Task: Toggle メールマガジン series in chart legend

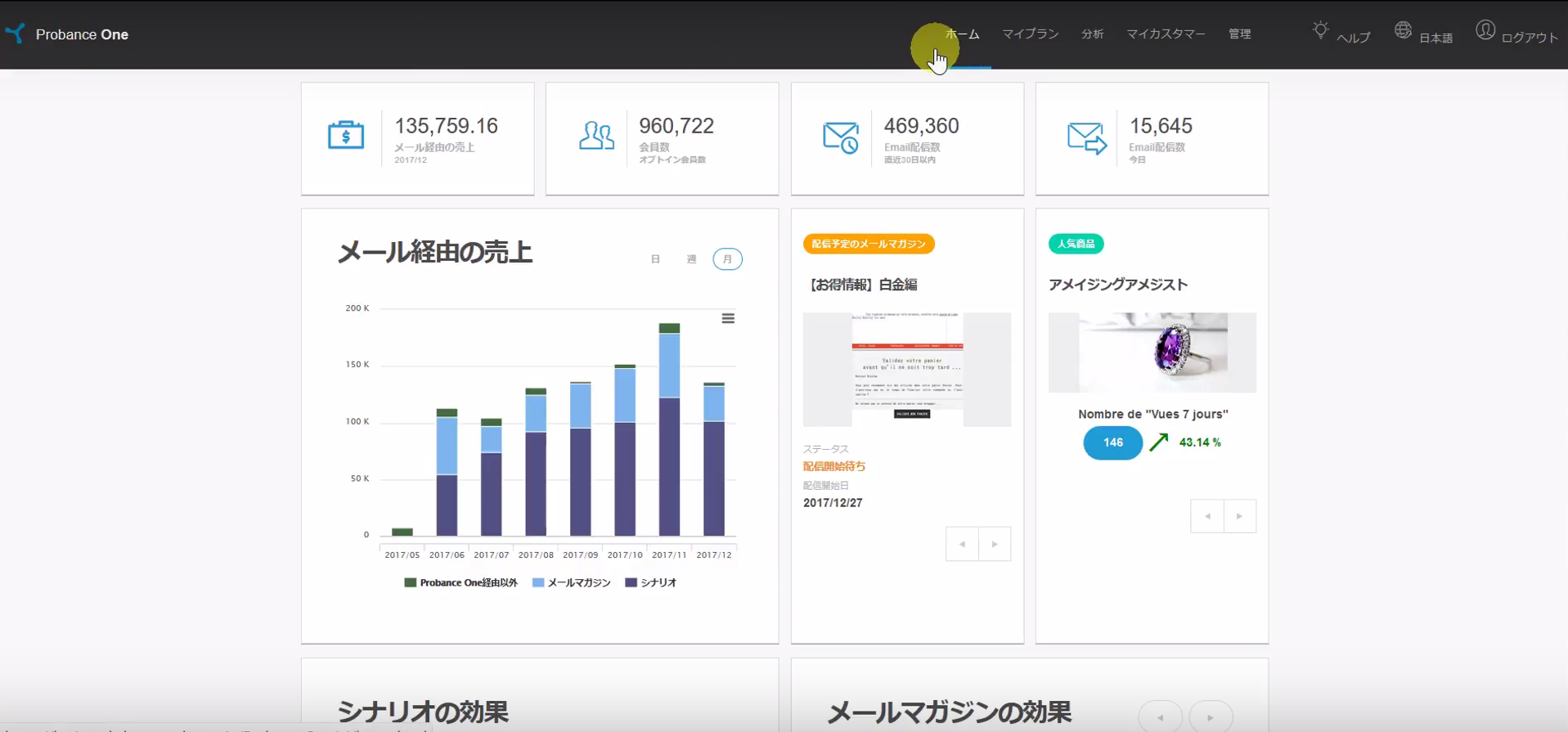Action: click(x=572, y=582)
